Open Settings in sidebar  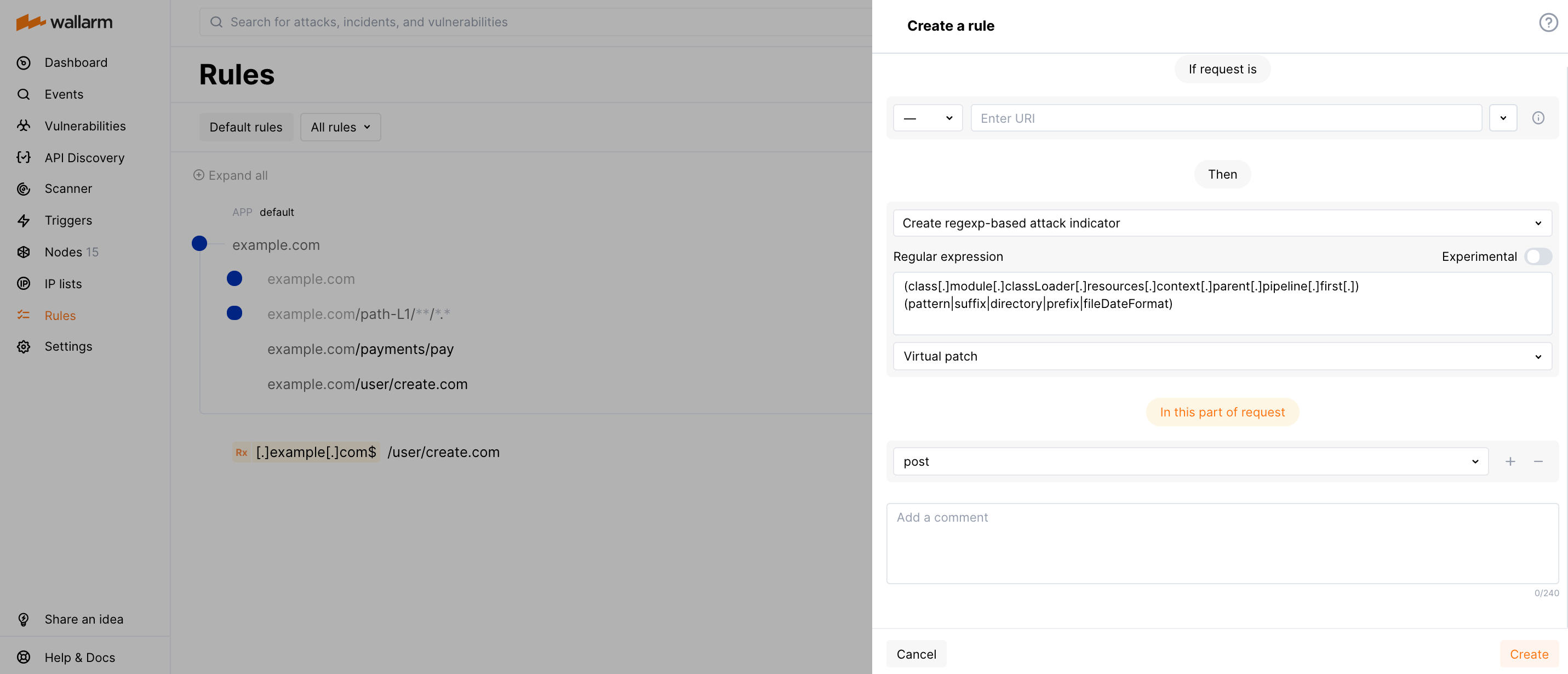click(x=68, y=346)
